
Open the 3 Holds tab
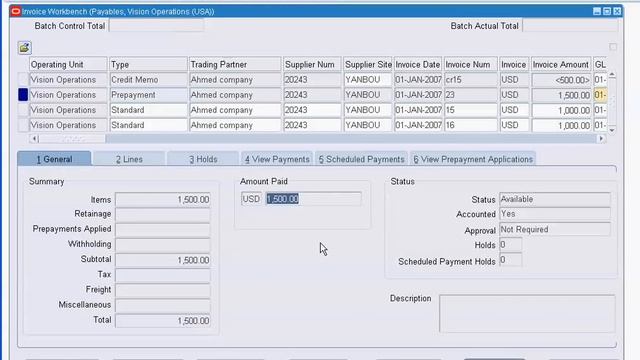(x=203, y=159)
